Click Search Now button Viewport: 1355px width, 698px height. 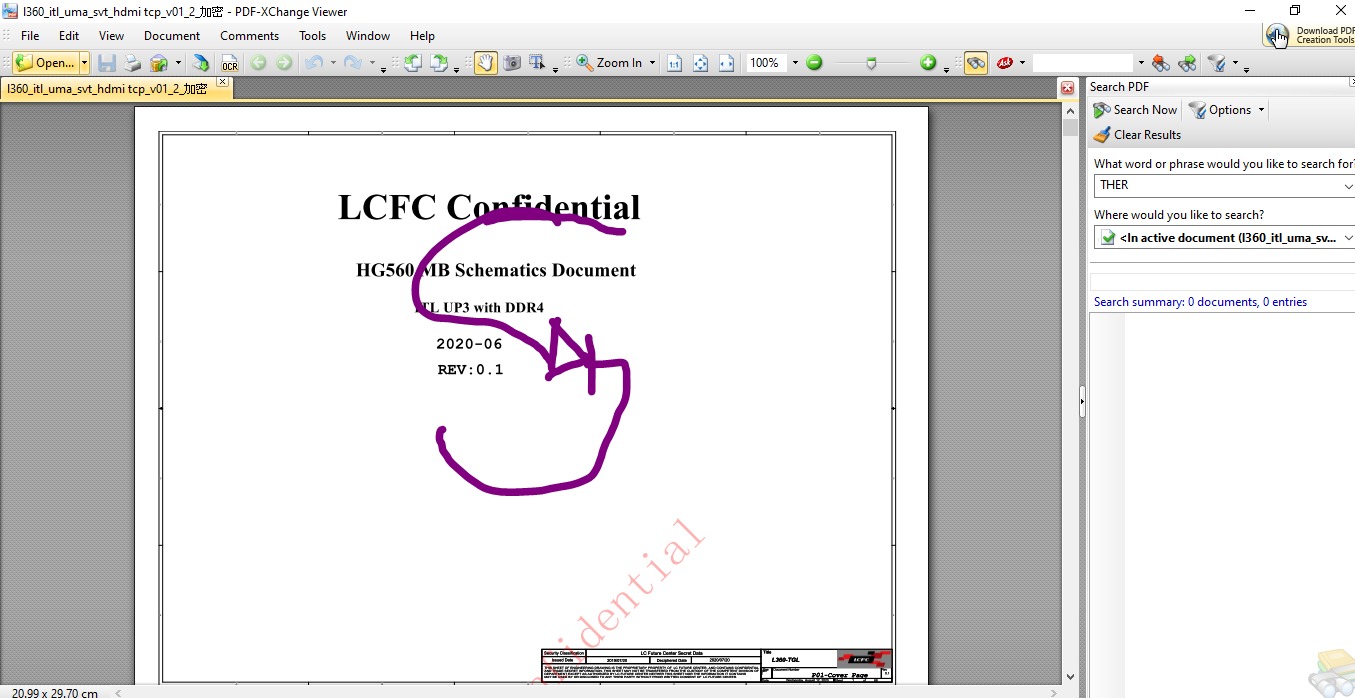(x=1136, y=110)
